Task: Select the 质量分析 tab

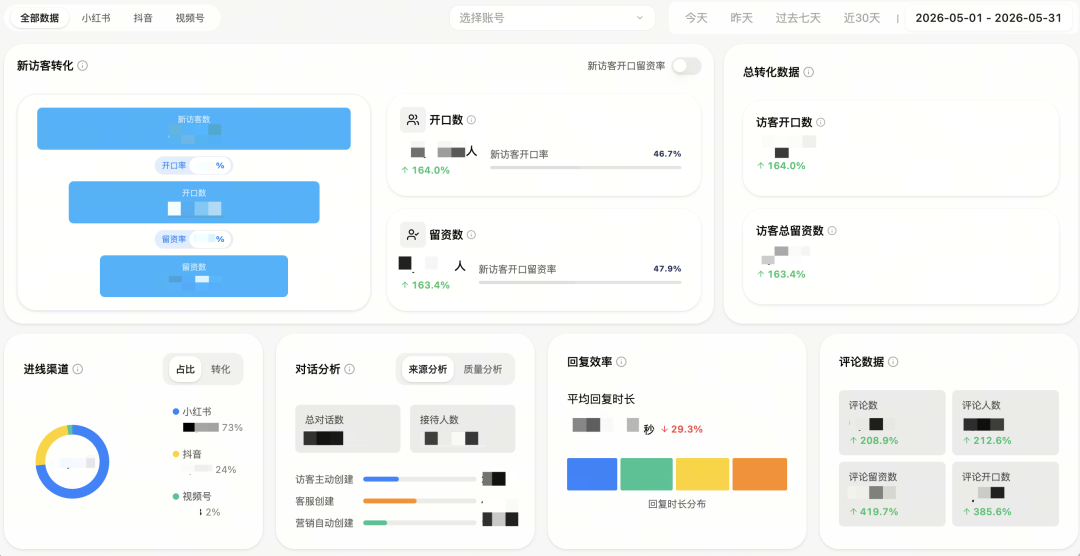Action: pyautogui.click(x=483, y=369)
